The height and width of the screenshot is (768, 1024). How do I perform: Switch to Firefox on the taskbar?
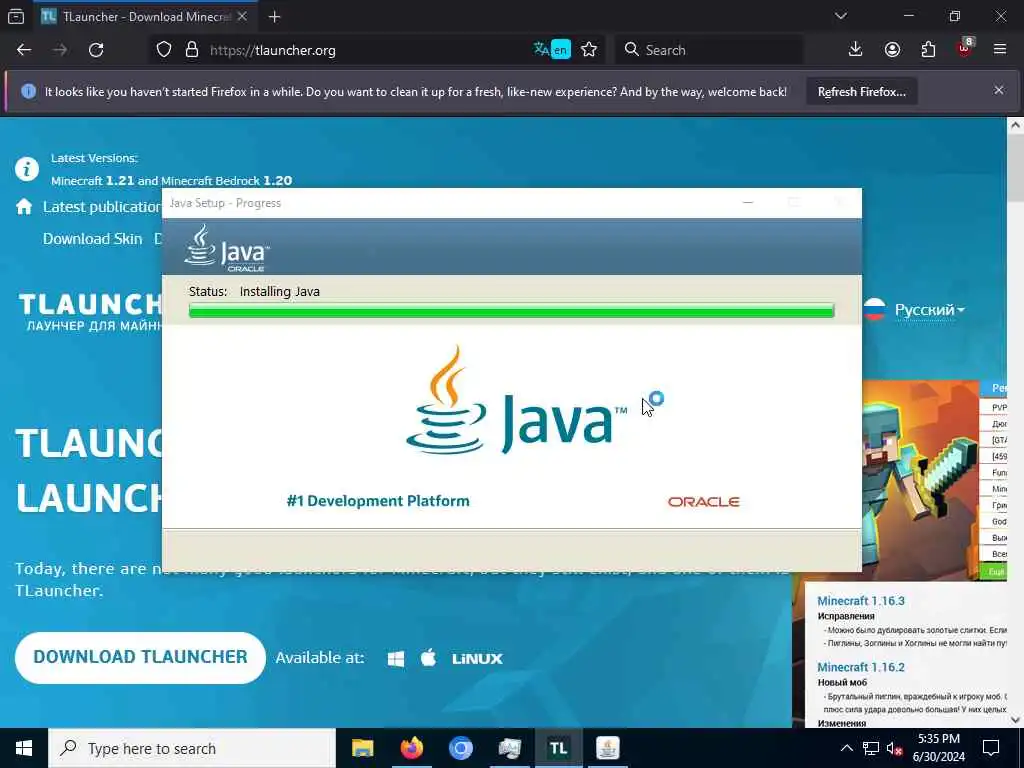[411, 748]
